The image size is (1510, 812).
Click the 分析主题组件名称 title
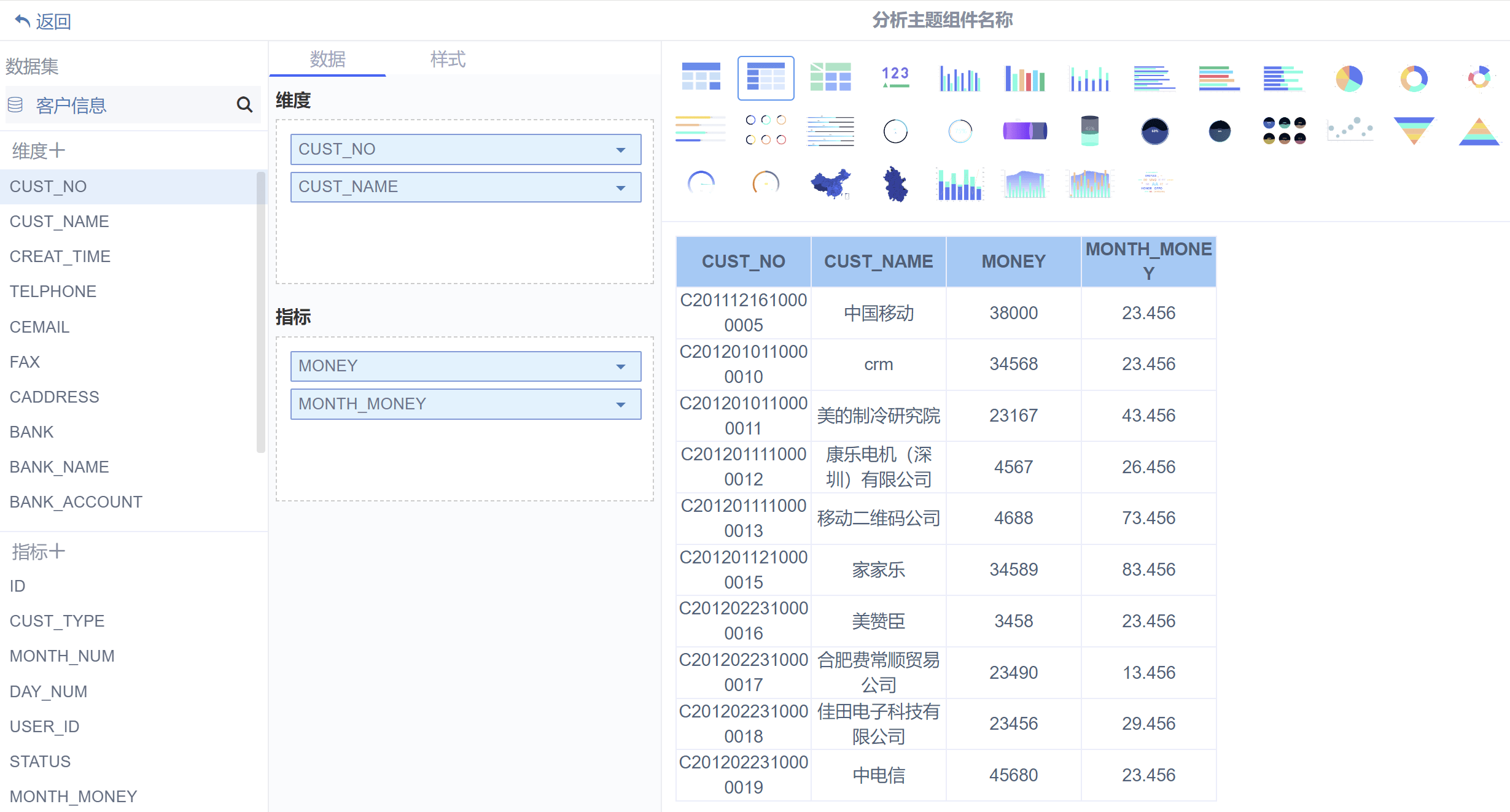(942, 20)
